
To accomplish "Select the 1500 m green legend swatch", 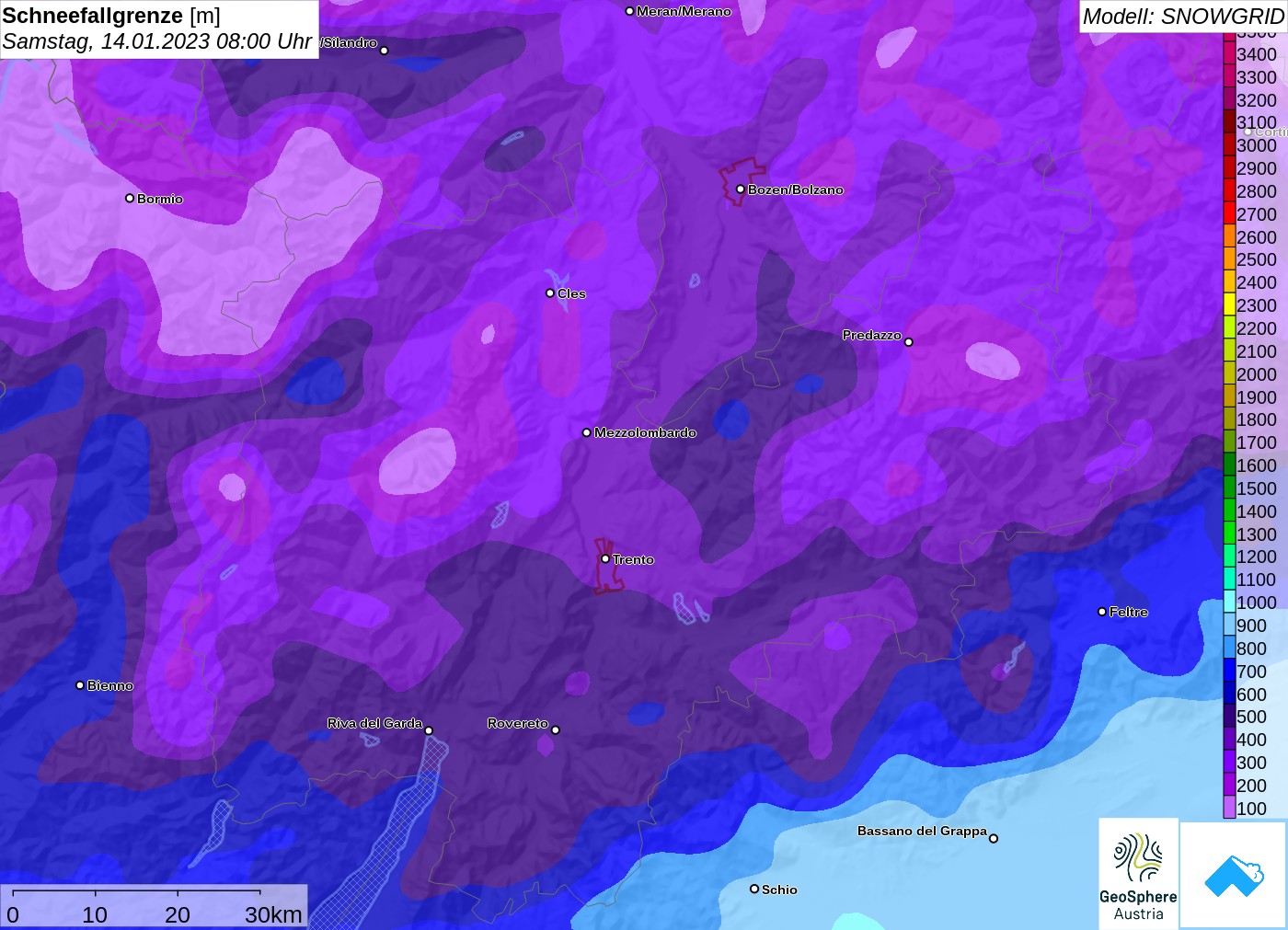I will click(x=1229, y=488).
